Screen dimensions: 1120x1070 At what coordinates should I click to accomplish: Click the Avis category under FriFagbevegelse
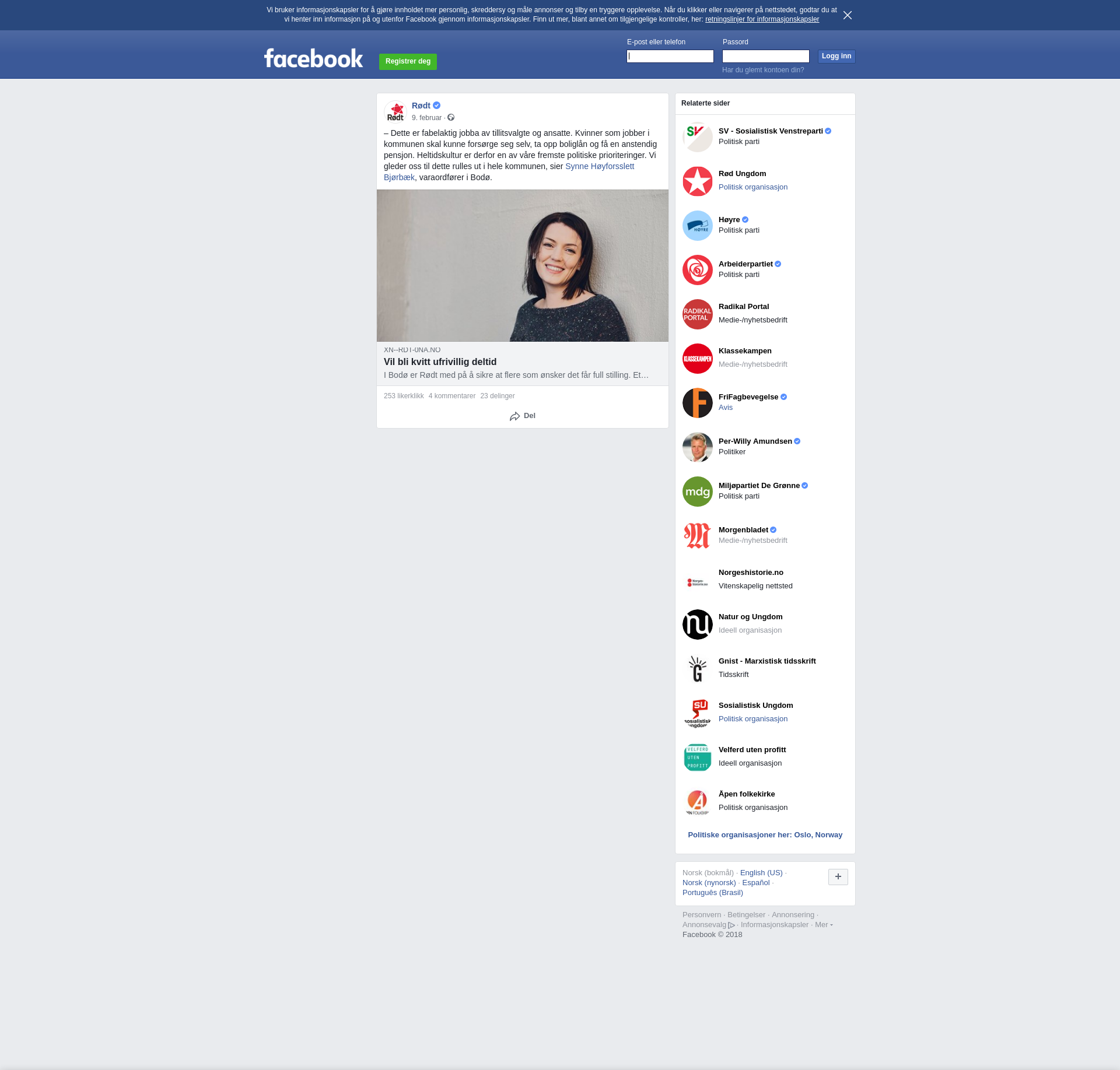pos(726,408)
